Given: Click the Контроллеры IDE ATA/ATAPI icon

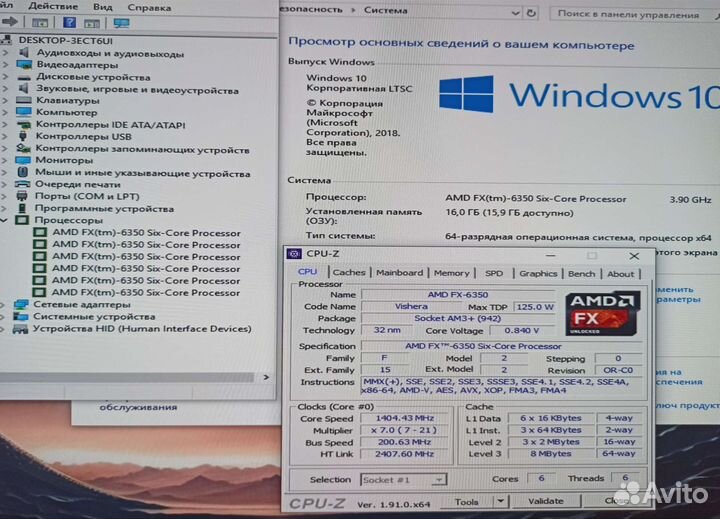Looking at the screenshot, I should tap(23, 124).
